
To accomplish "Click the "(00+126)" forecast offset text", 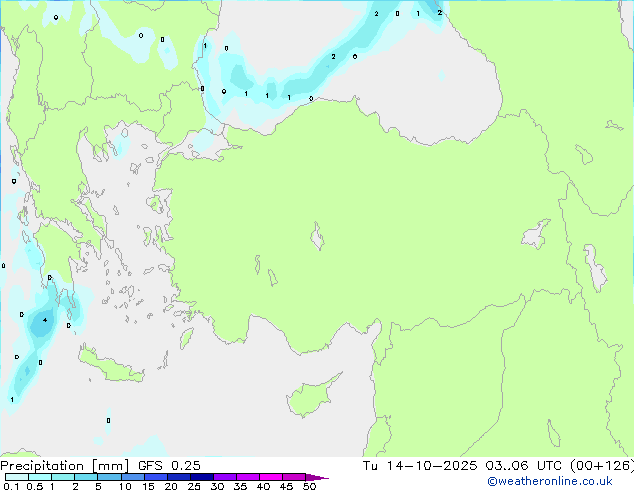I will (602, 466).
